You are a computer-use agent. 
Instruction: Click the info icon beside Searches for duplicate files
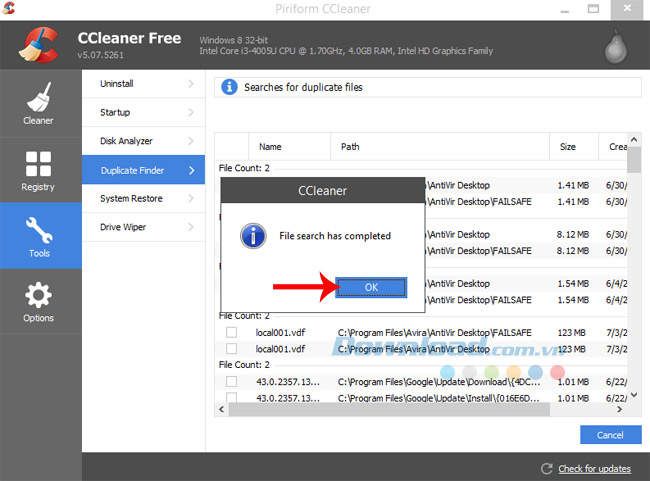pos(229,87)
